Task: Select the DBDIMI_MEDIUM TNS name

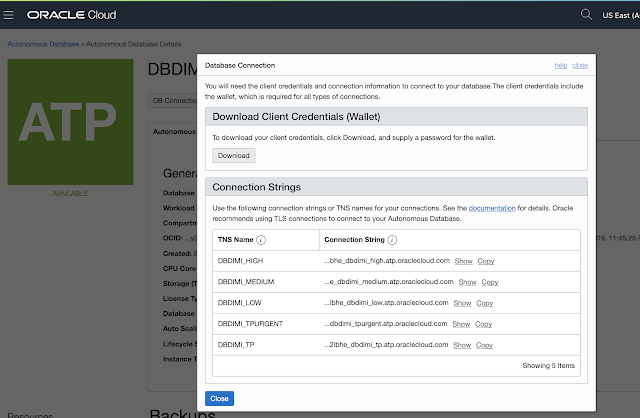Action: pos(246,282)
